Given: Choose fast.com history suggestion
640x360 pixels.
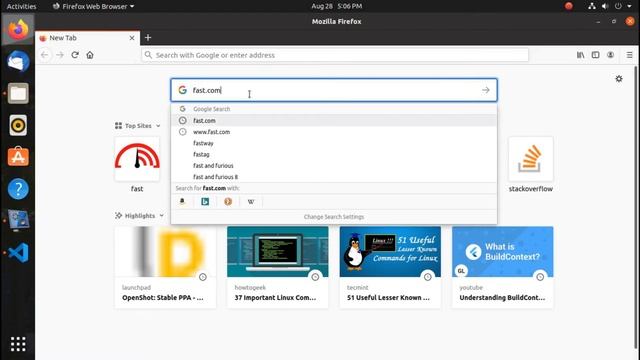Looking at the screenshot, I should click(334, 120).
